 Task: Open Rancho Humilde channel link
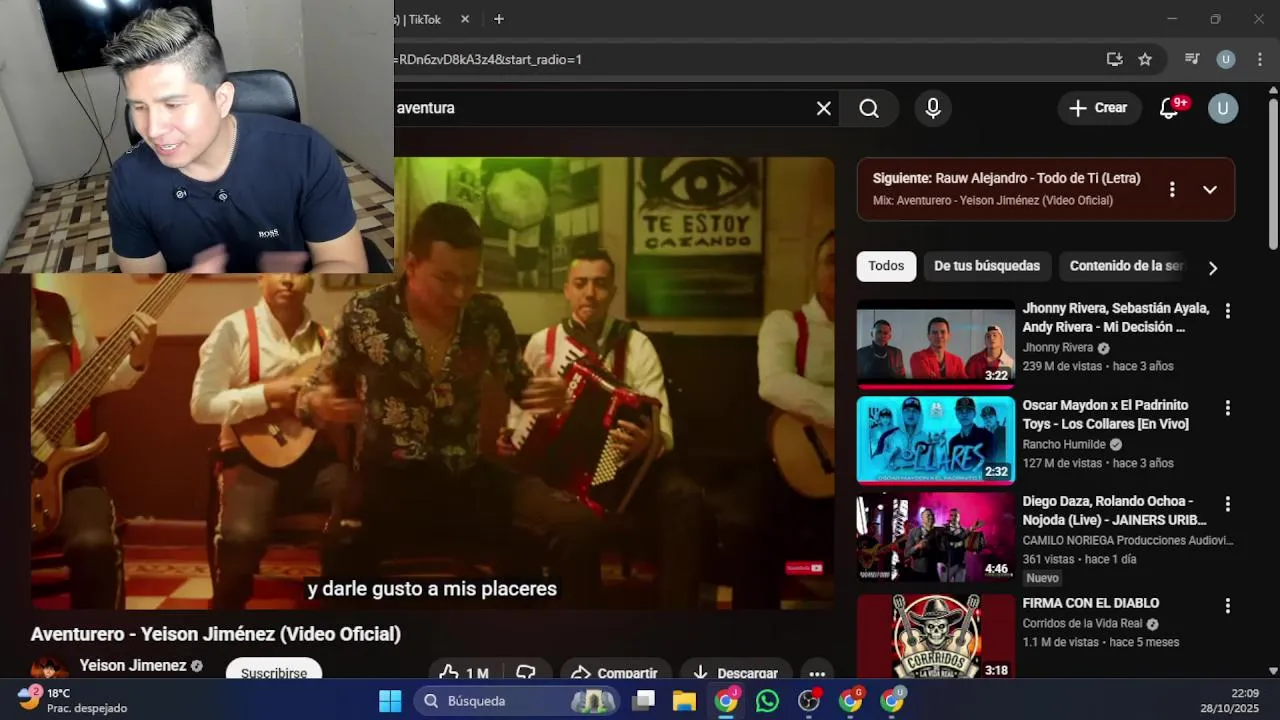1064,445
